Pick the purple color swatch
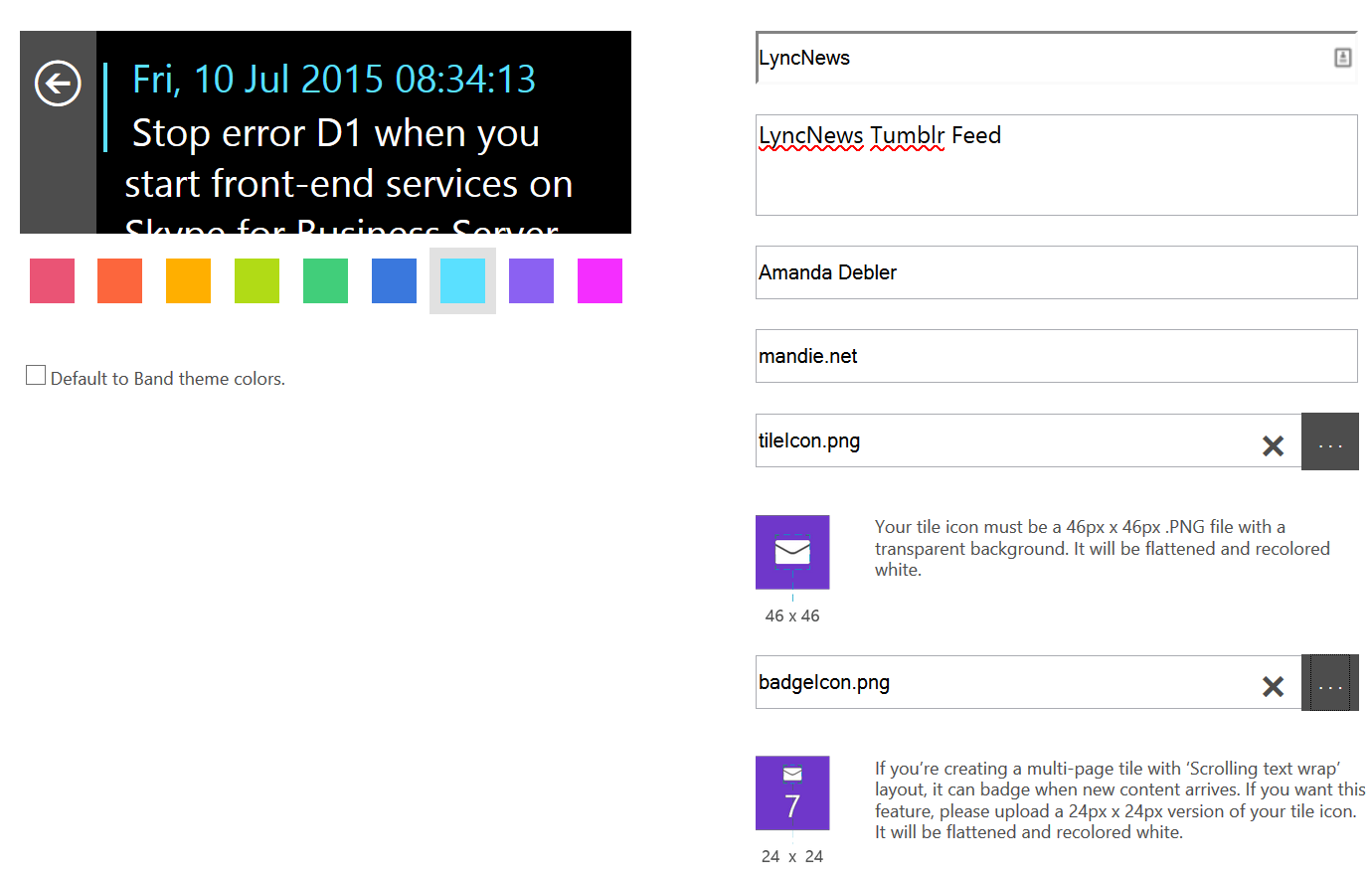 [x=531, y=280]
